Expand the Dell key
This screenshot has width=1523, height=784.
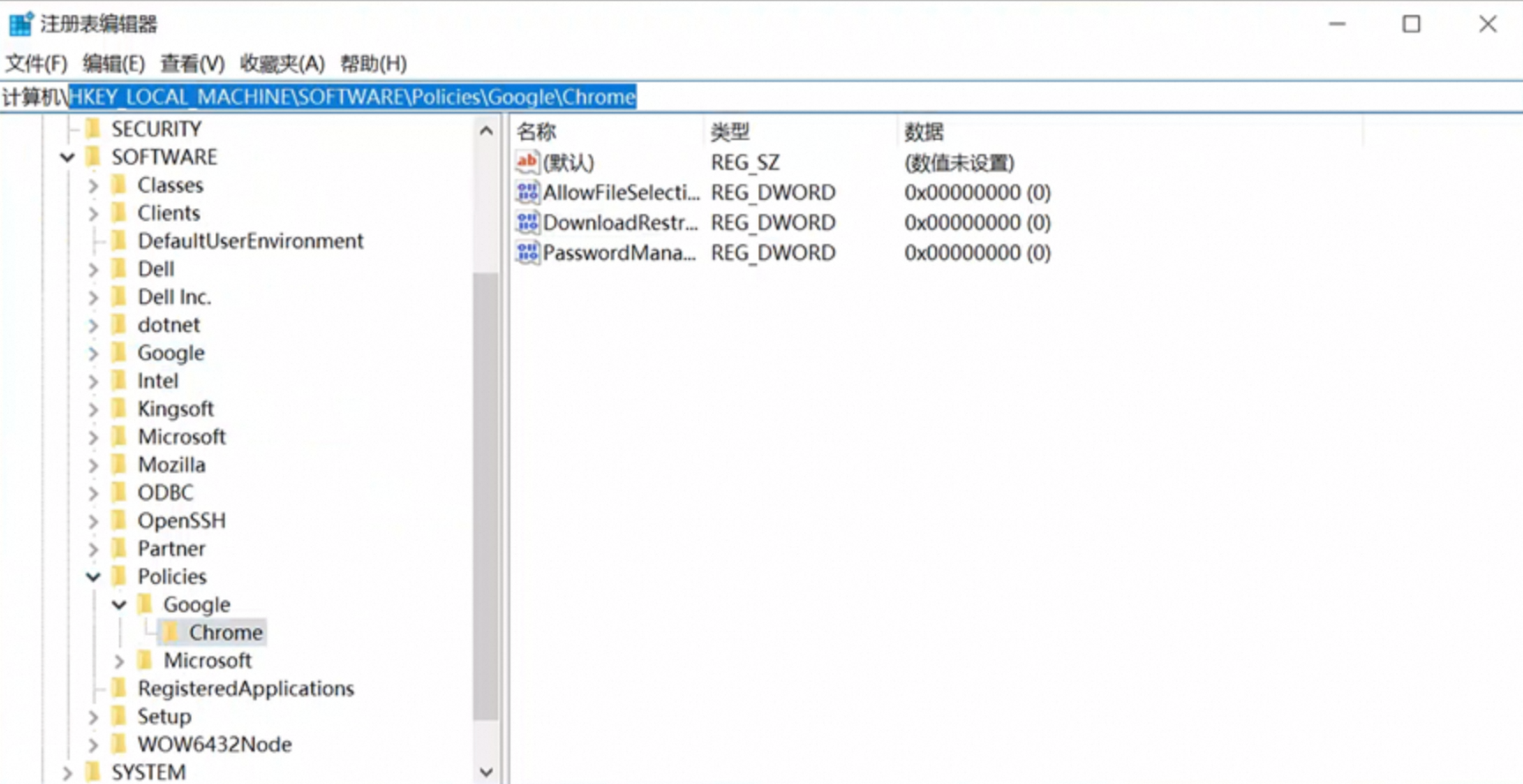[x=93, y=270]
